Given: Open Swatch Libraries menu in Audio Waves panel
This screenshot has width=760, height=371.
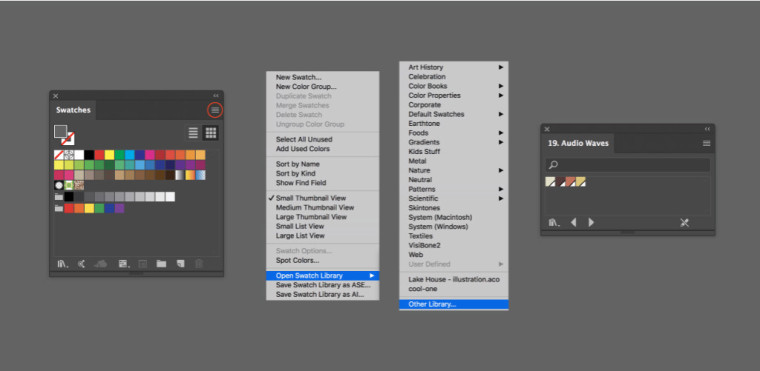Looking at the screenshot, I should coord(554,223).
